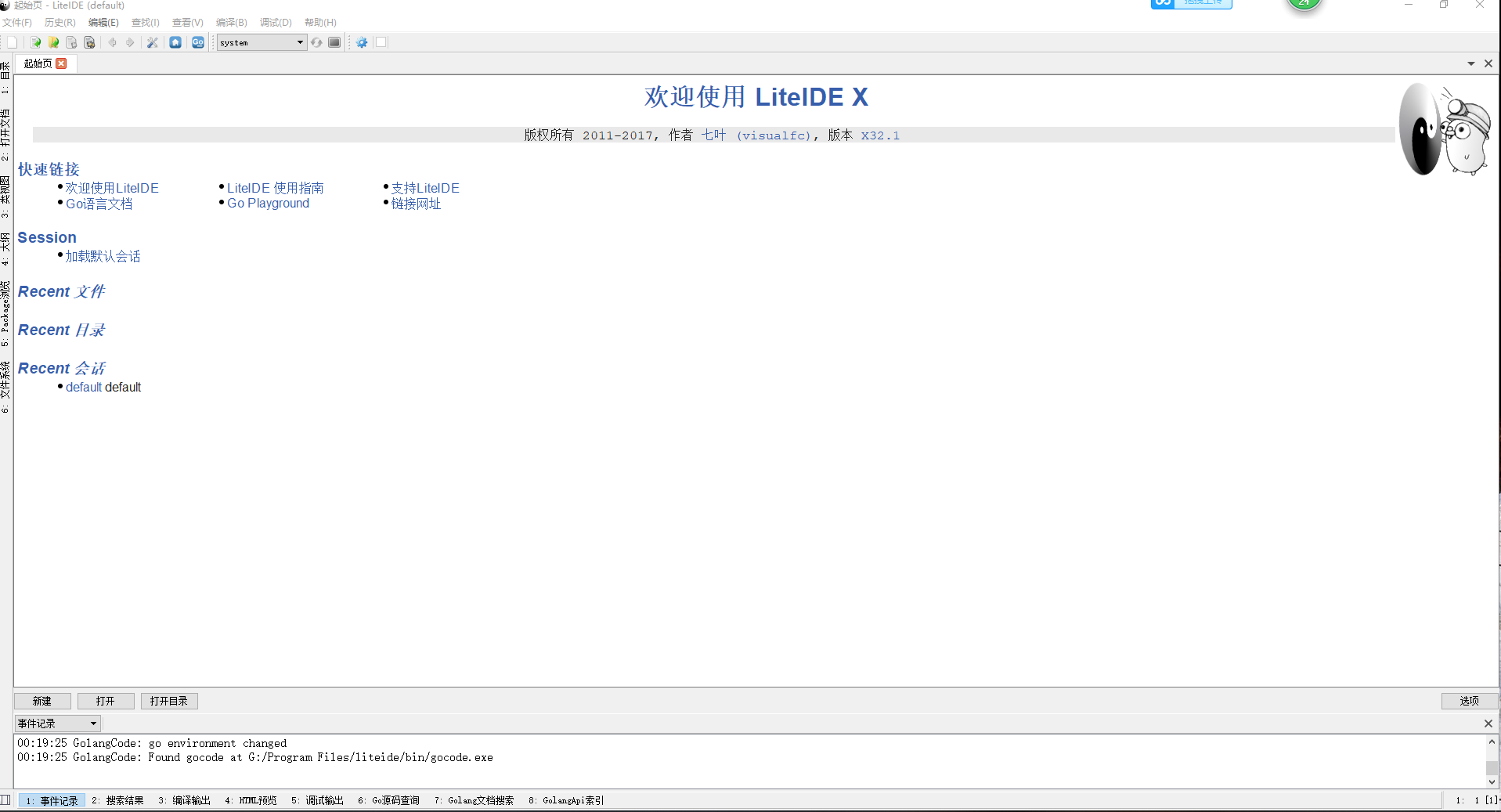The image size is (1501, 812).
Task: Switch to 7: Golang文档搜索 bottom tab
Action: (x=474, y=800)
